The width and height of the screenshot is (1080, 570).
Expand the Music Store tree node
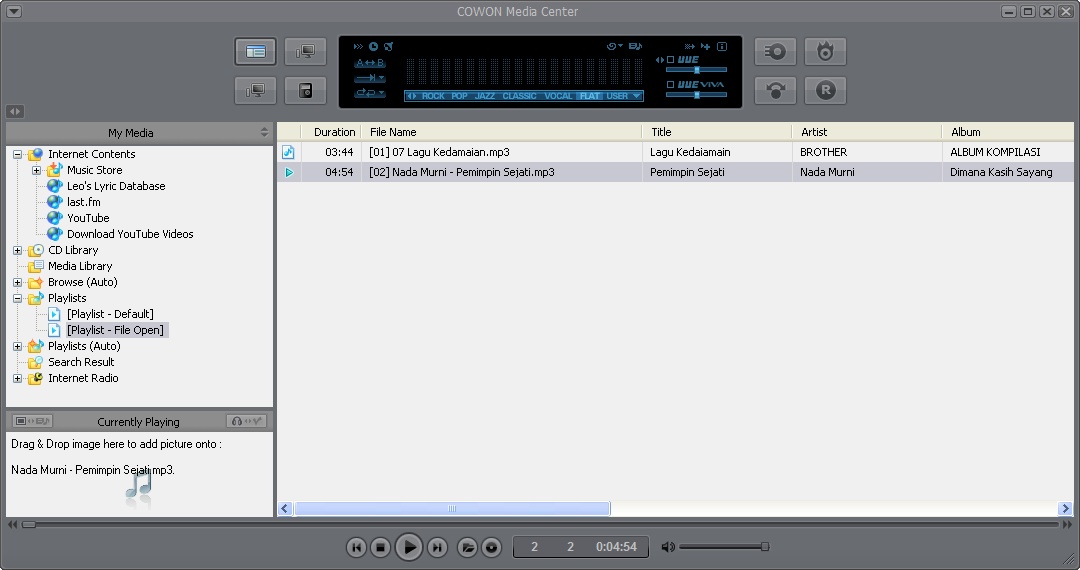click(37, 170)
